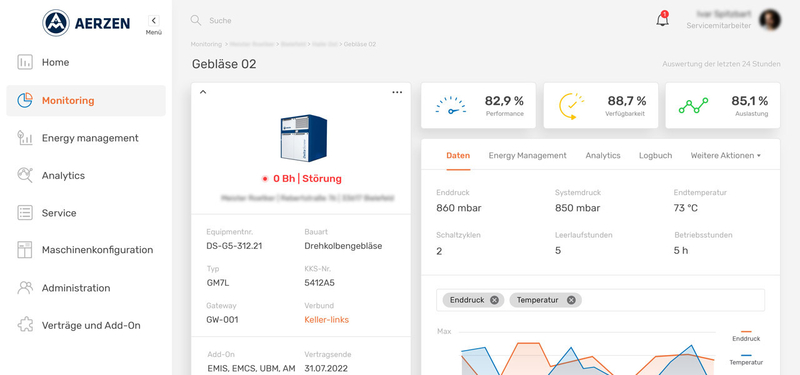Screen dimensions: 800x375
Task: Open the Home section icon
Action: click(x=25, y=62)
